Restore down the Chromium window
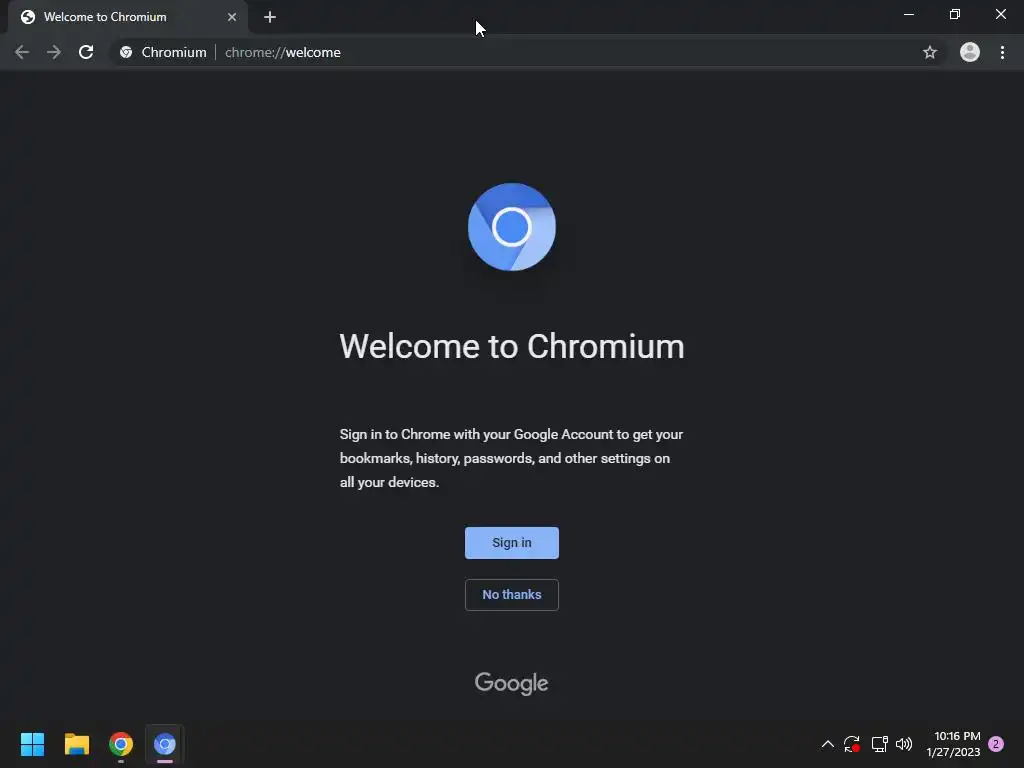 point(955,14)
